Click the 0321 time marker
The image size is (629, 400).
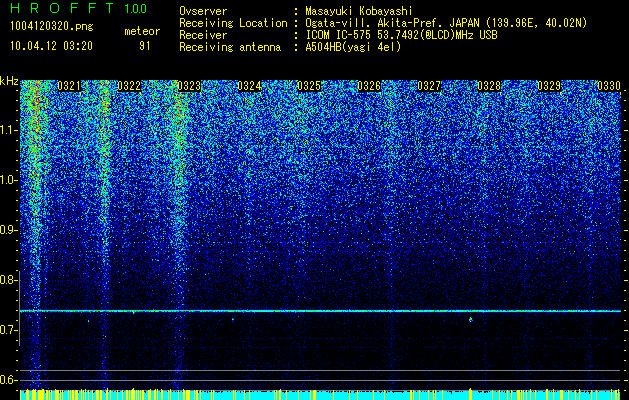pos(69,86)
